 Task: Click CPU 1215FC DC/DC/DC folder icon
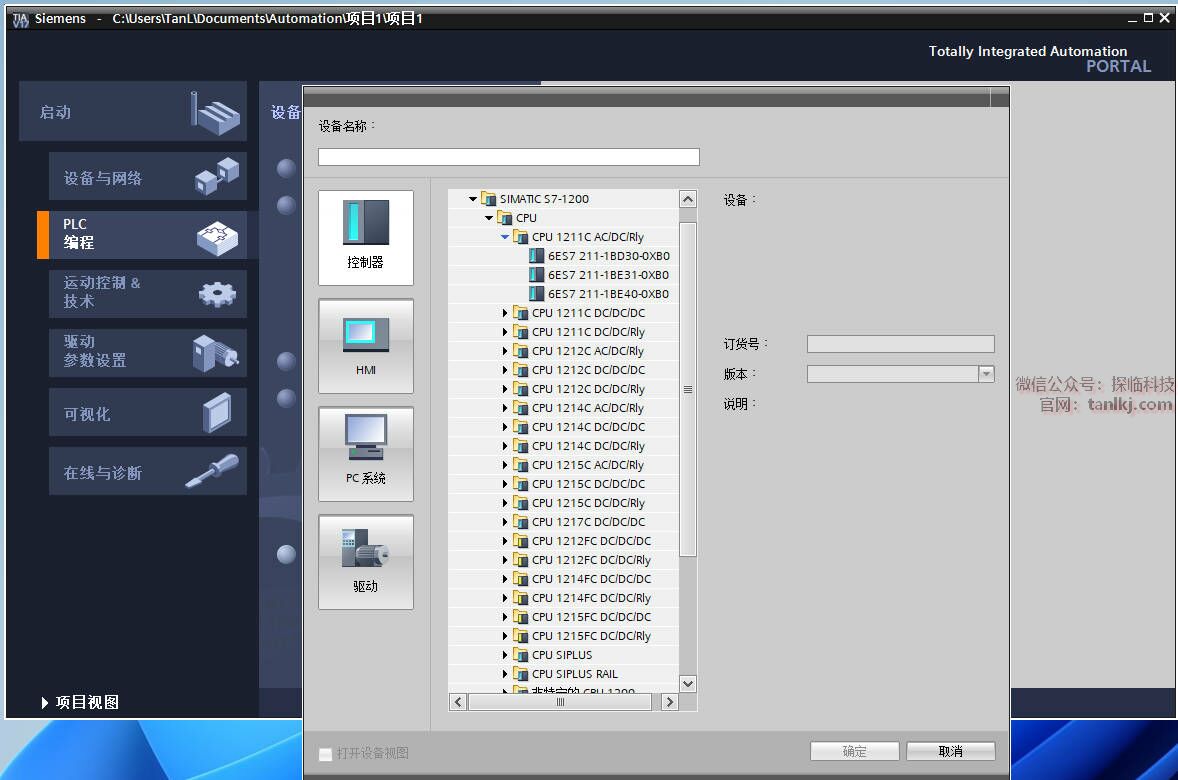pyautogui.click(x=521, y=617)
